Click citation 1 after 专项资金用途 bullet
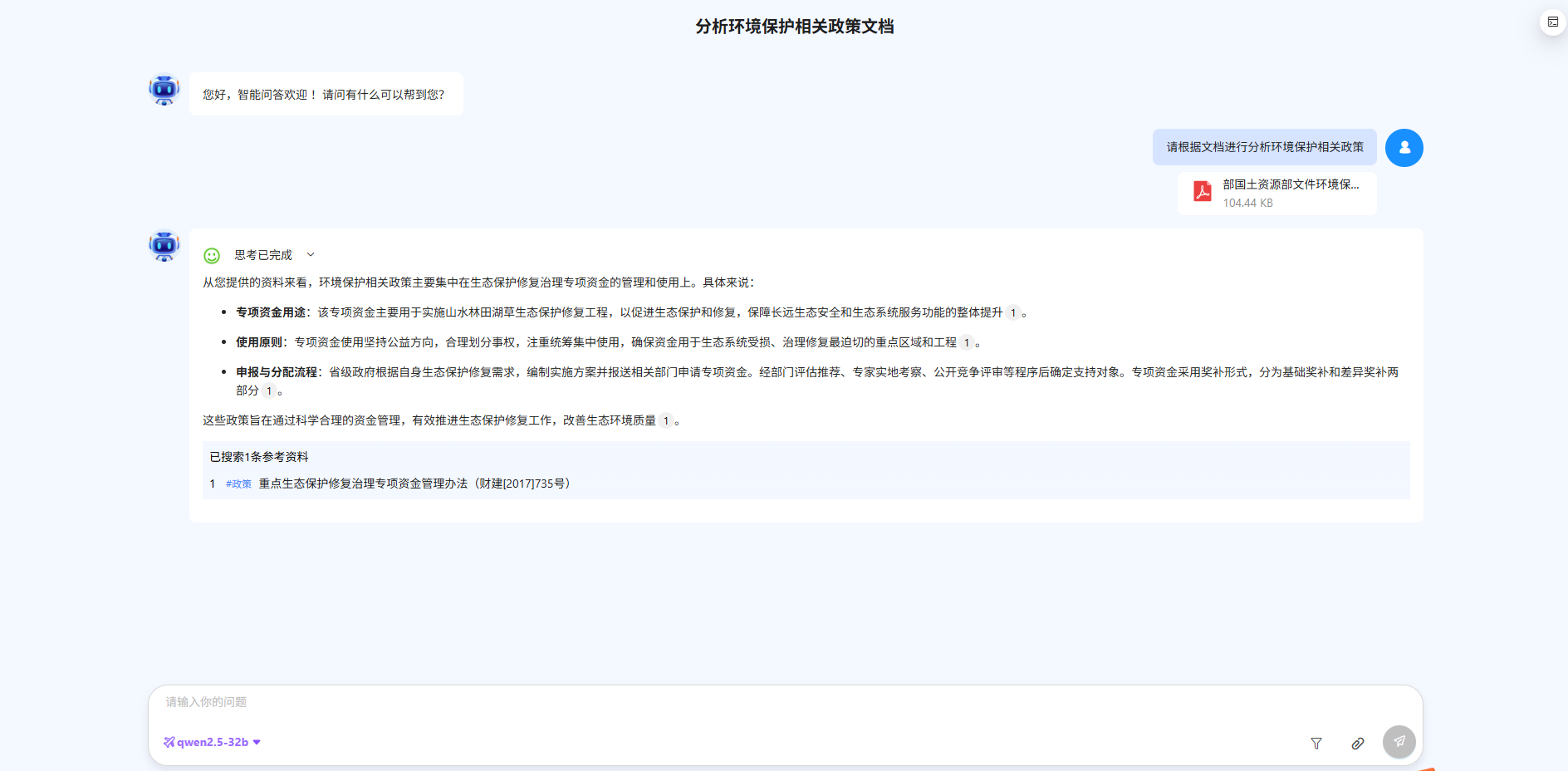 pos(1012,313)
